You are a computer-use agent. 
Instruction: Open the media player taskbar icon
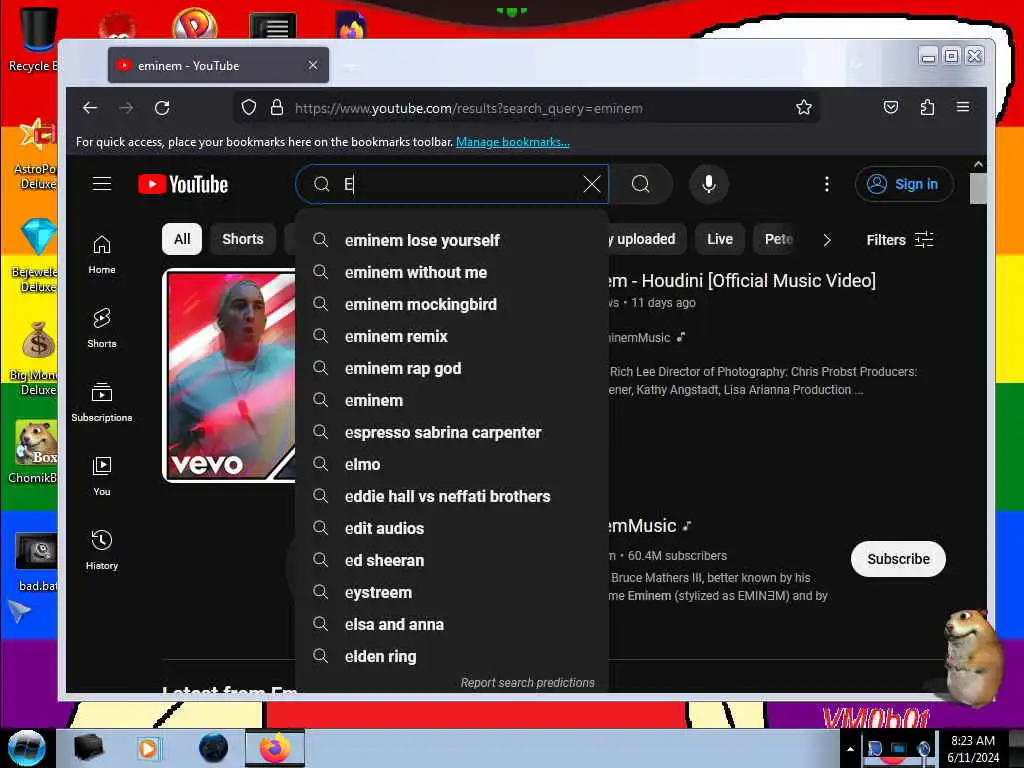click(148, 748)
